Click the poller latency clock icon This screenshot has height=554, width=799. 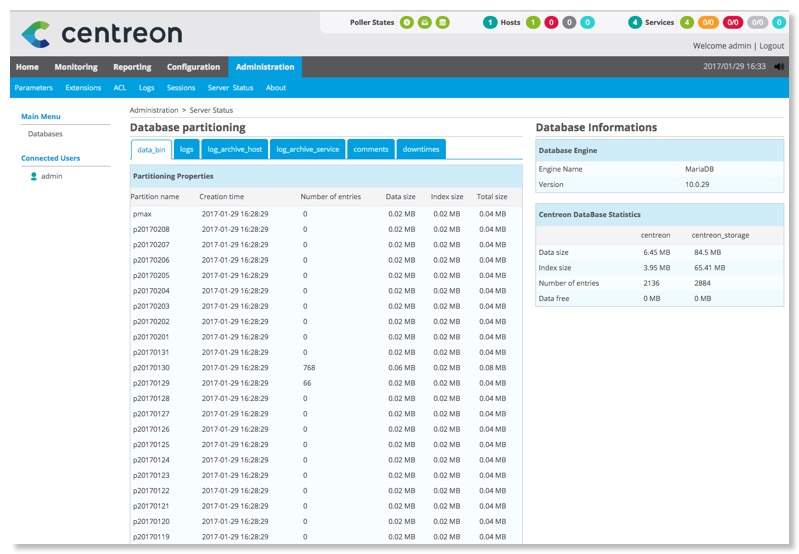tap(407, 22)
